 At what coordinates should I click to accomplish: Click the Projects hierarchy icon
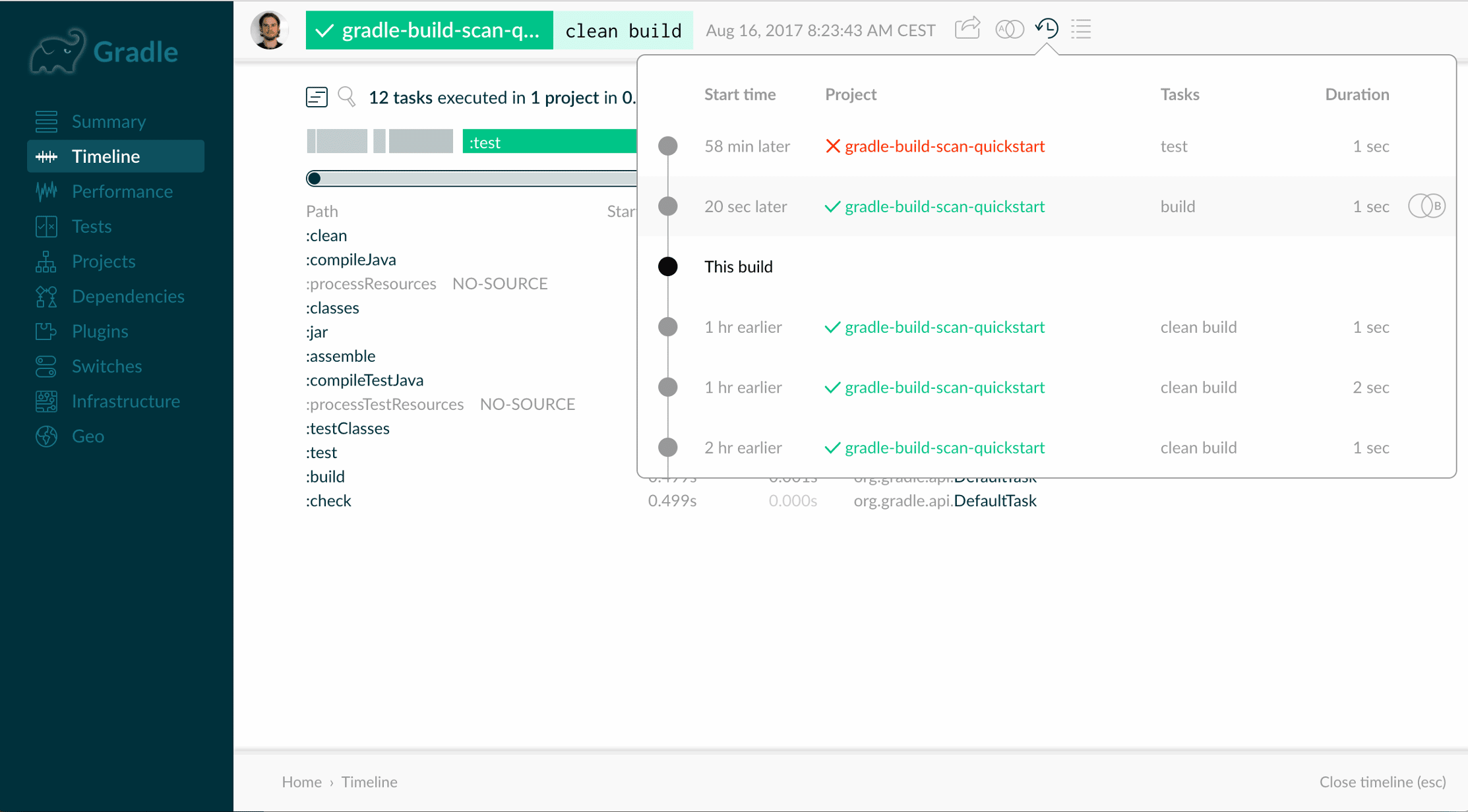46,261
